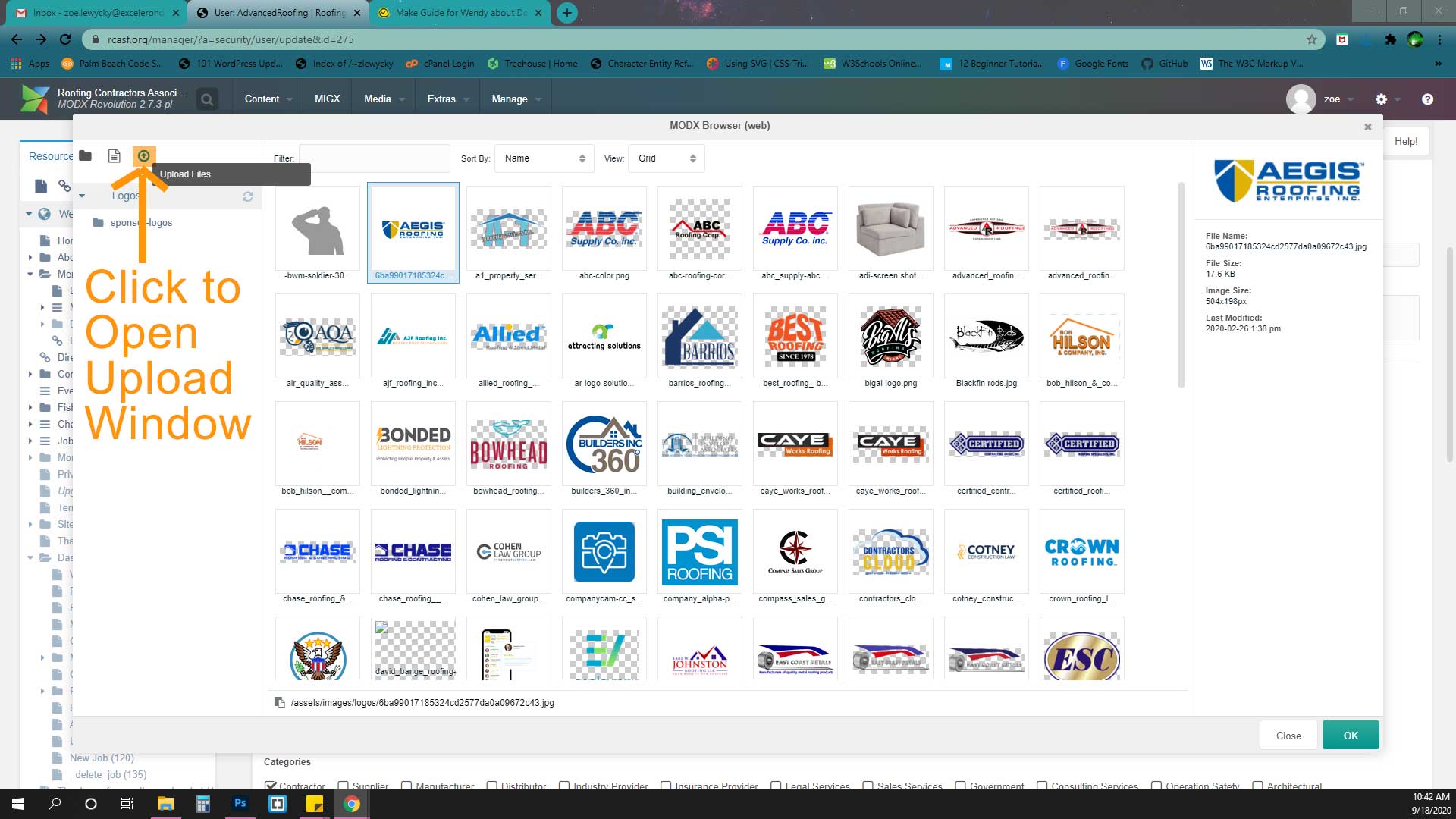Click the Create File document icon in the browser toolbar
This screenshot has width=1456, height=819.
tap(114, 155)
